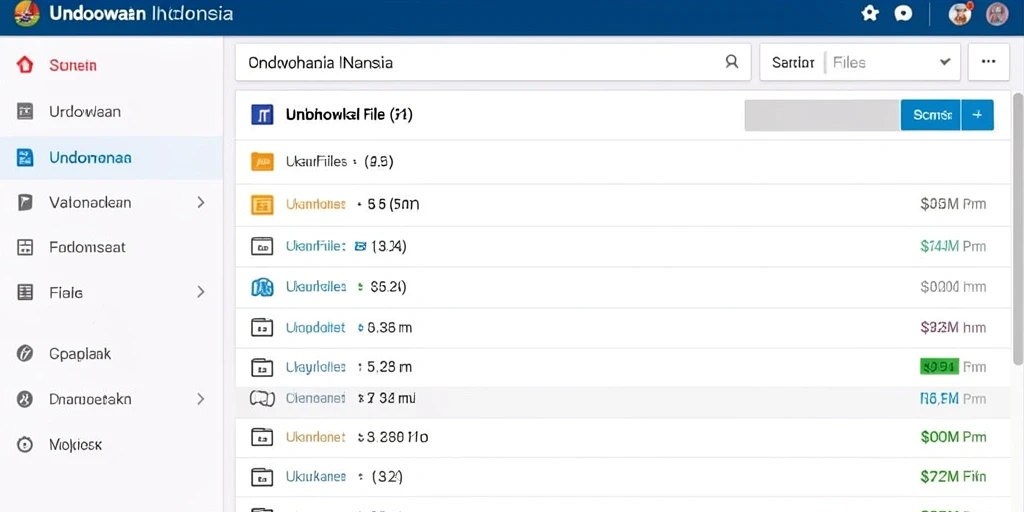Screen dimensions: 1024x512
Task: Click Undoowaan Indonsia header title
Action: tap(141, 13)
